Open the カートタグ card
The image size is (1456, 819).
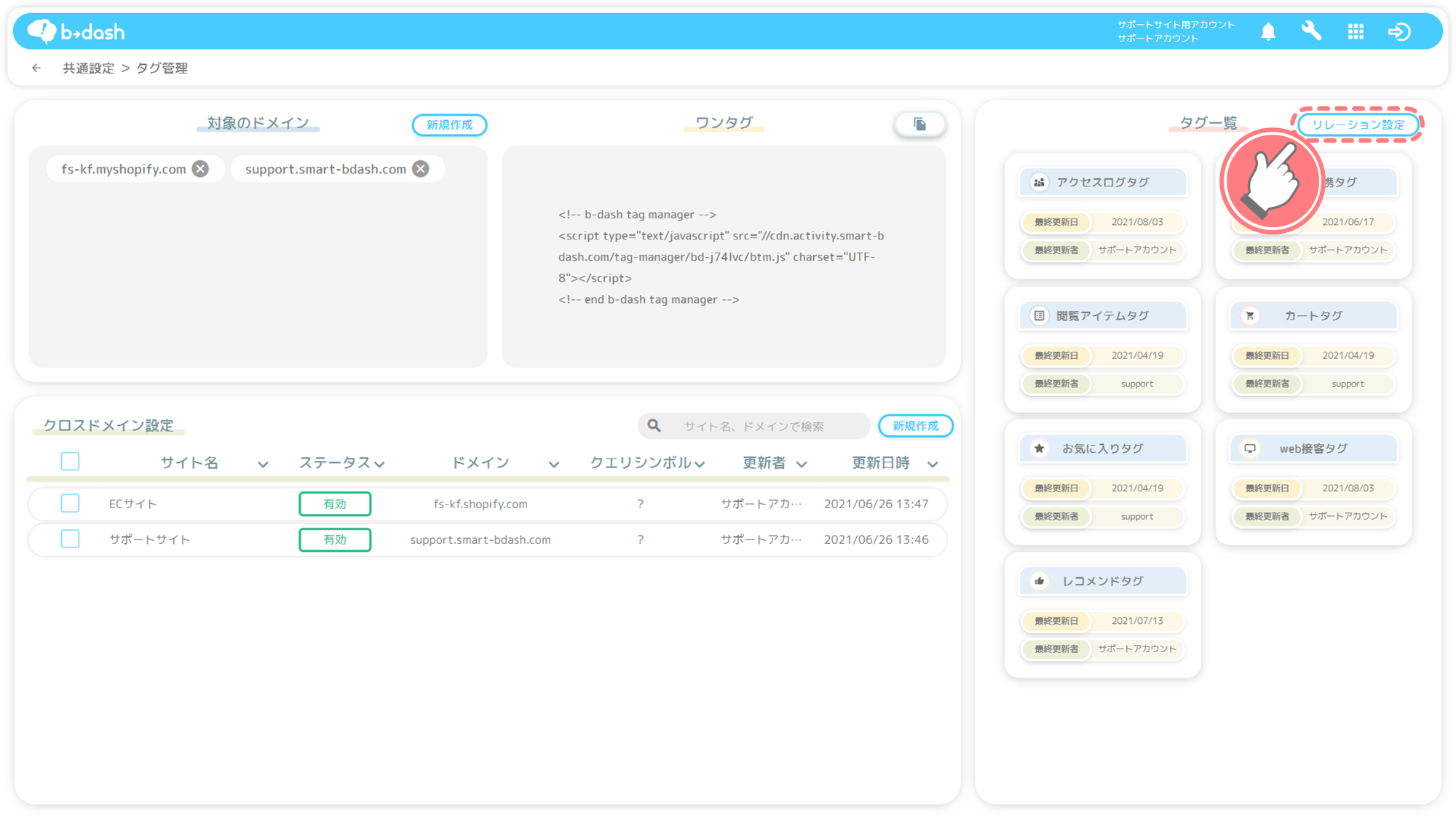[x=1313, y=349]
